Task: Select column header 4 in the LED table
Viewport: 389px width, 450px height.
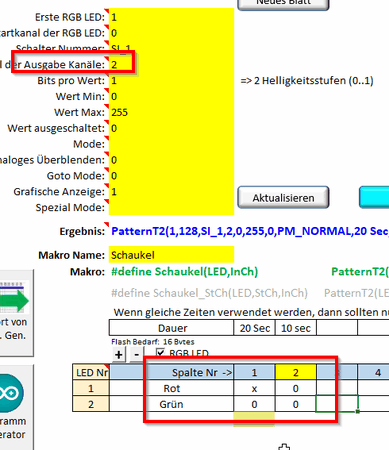Action: point(373,372)
